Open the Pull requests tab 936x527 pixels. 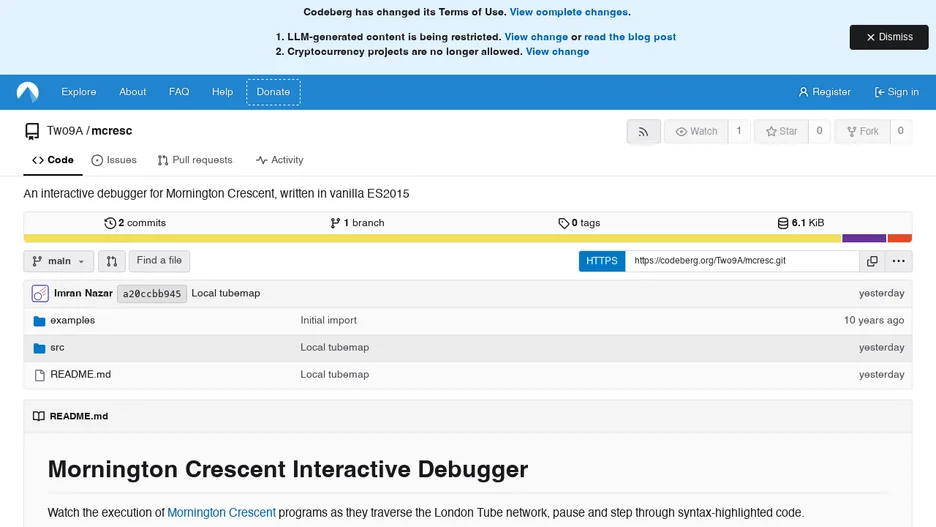[x=195, y=160]
